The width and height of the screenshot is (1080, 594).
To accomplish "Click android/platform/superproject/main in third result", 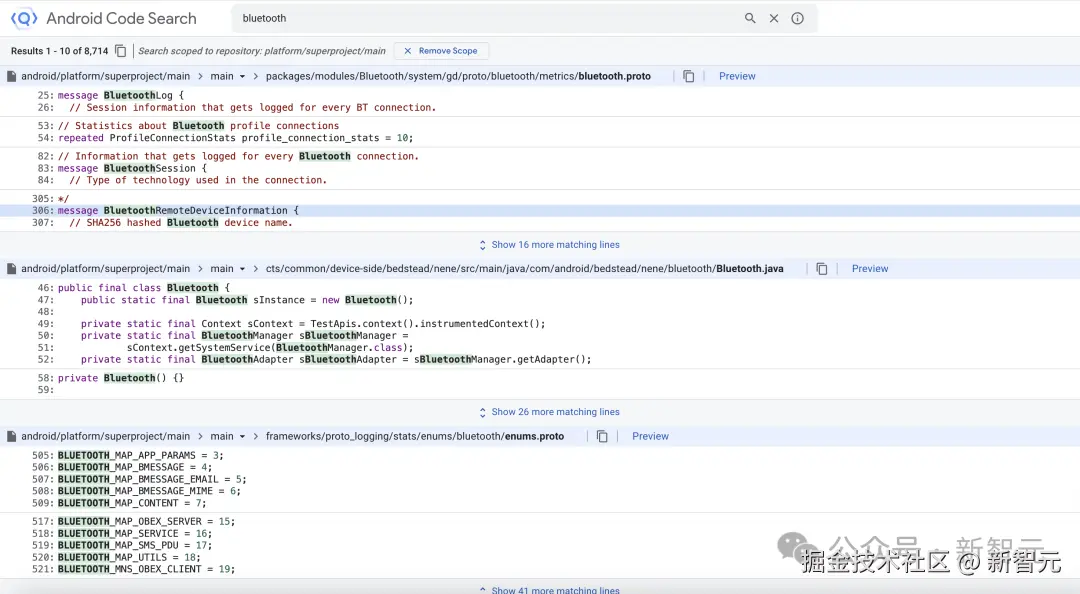I will 105,436.
